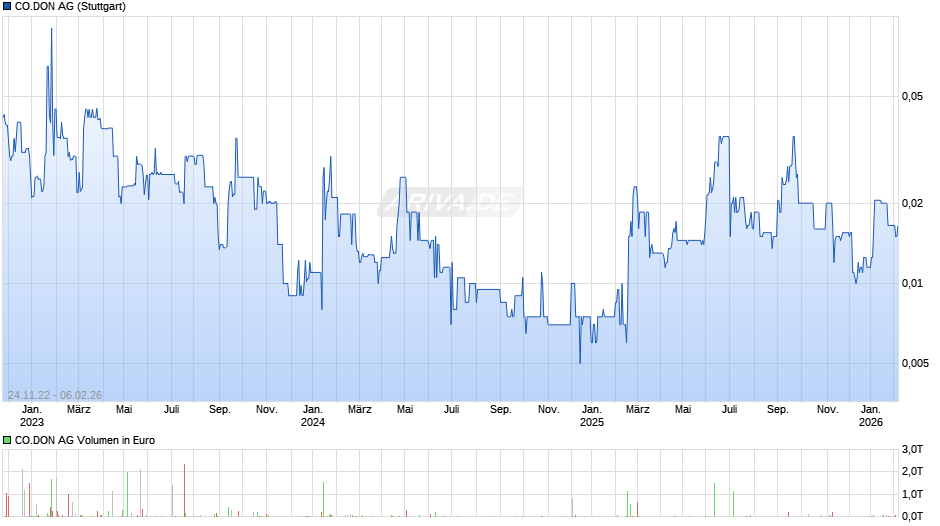Image resolution: width=940 pixels, height=526 pixels.
Task: Click the 'CO.DON AG Volumen in Euro' label
Action: (x=85, y=440)
